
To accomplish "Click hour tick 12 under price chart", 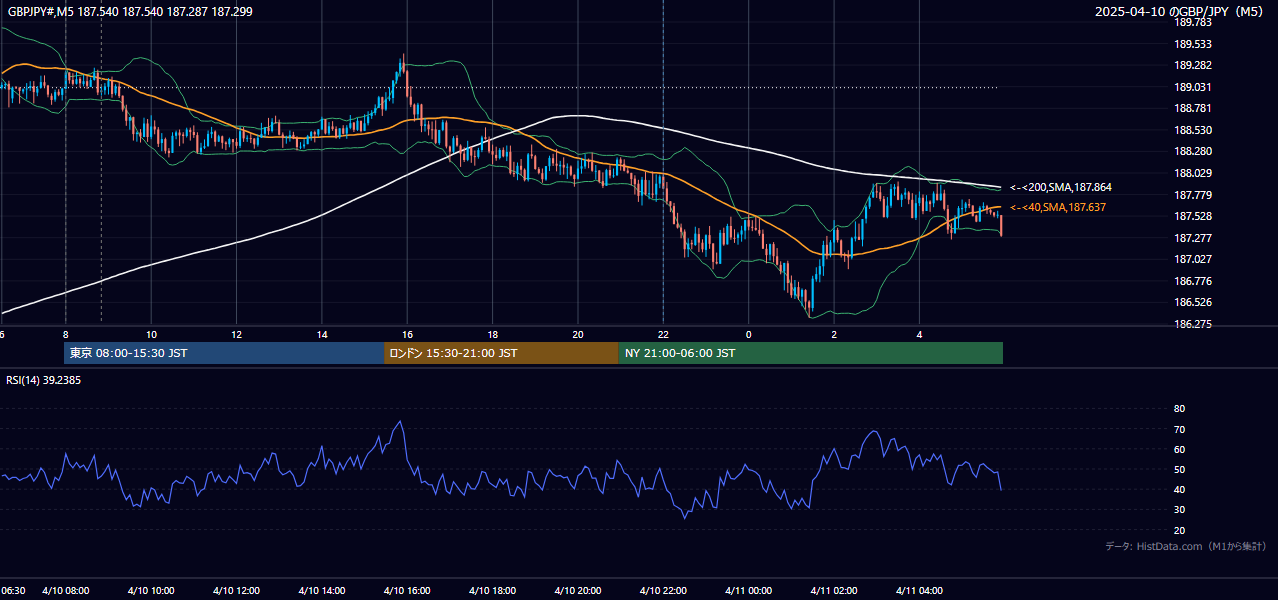I will [x=236, y=334].
